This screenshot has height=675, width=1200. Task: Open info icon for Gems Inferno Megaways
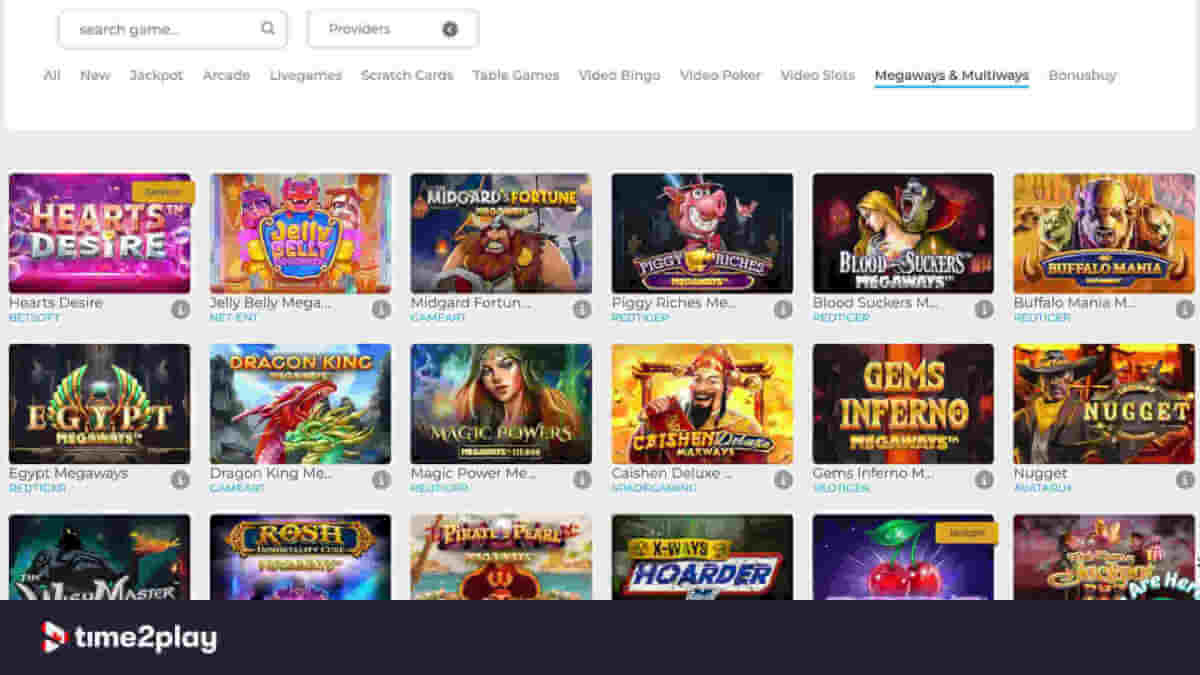984,480
